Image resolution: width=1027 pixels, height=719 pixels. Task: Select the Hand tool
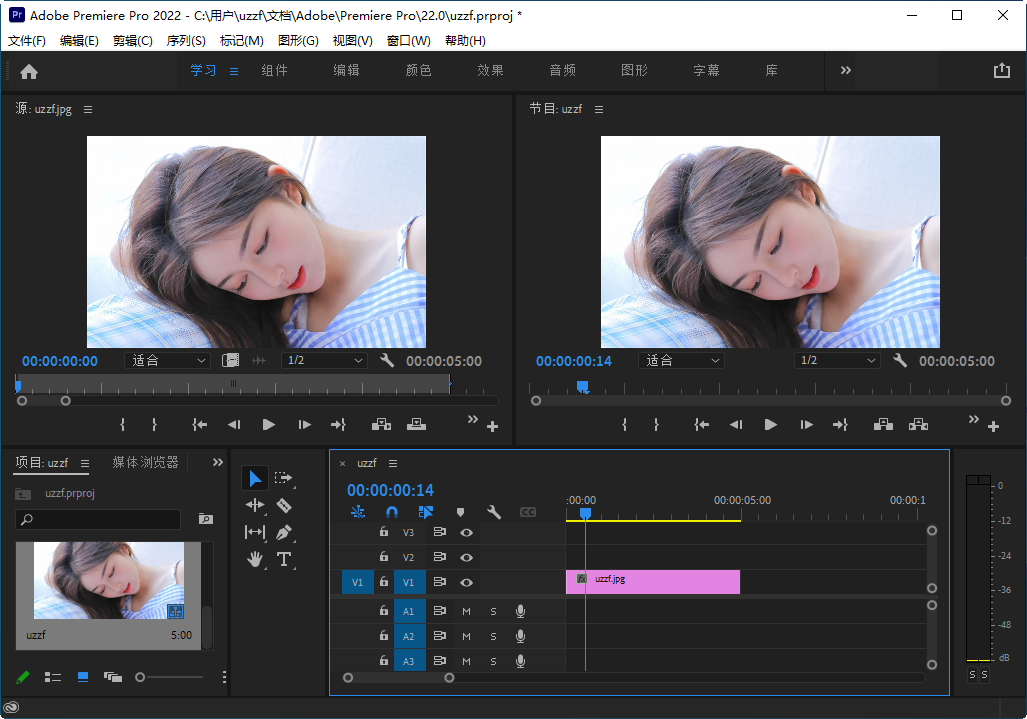[255, 559]
